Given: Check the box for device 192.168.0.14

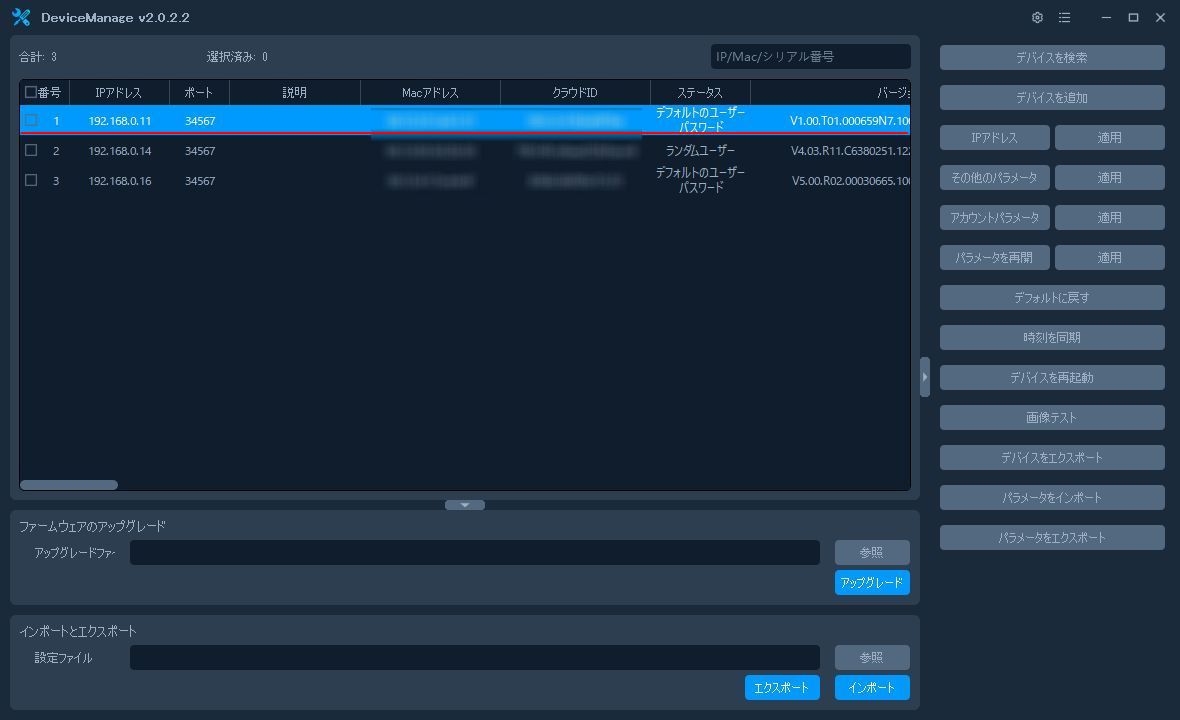Looking at the screenshot, I should click(x=31, y=150).
